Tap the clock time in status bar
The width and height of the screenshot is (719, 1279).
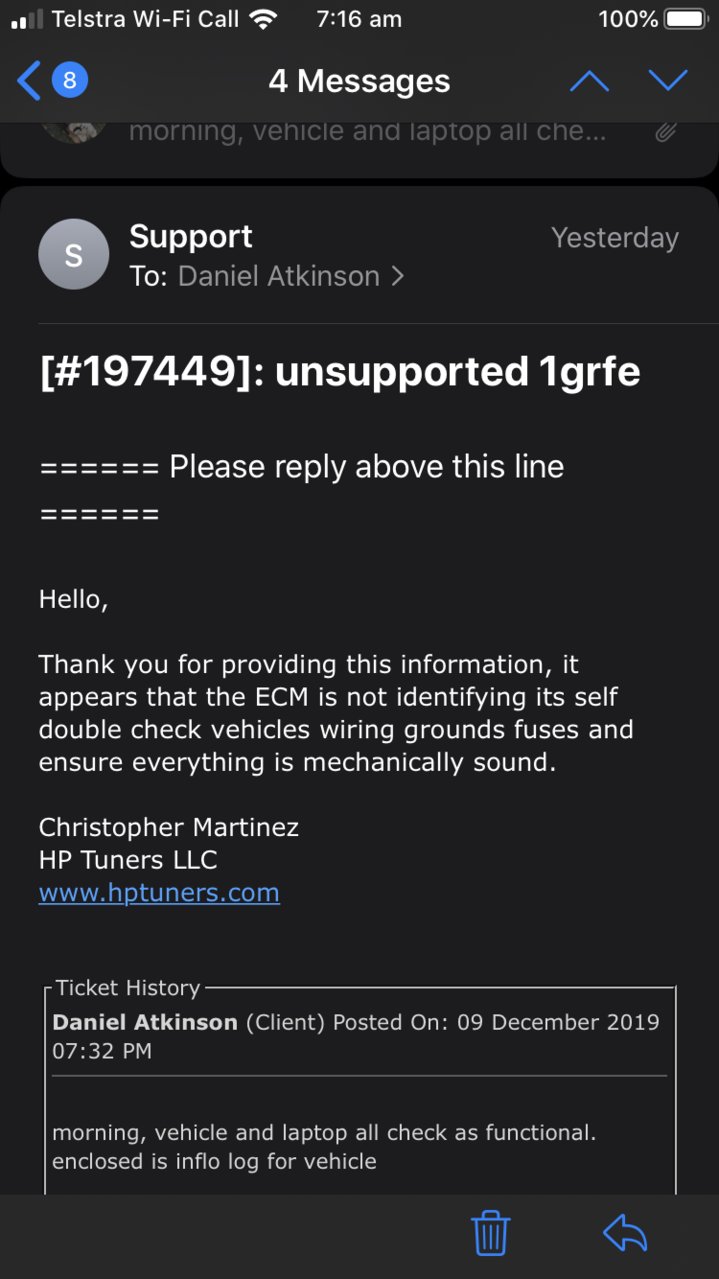tap(358, 19)
